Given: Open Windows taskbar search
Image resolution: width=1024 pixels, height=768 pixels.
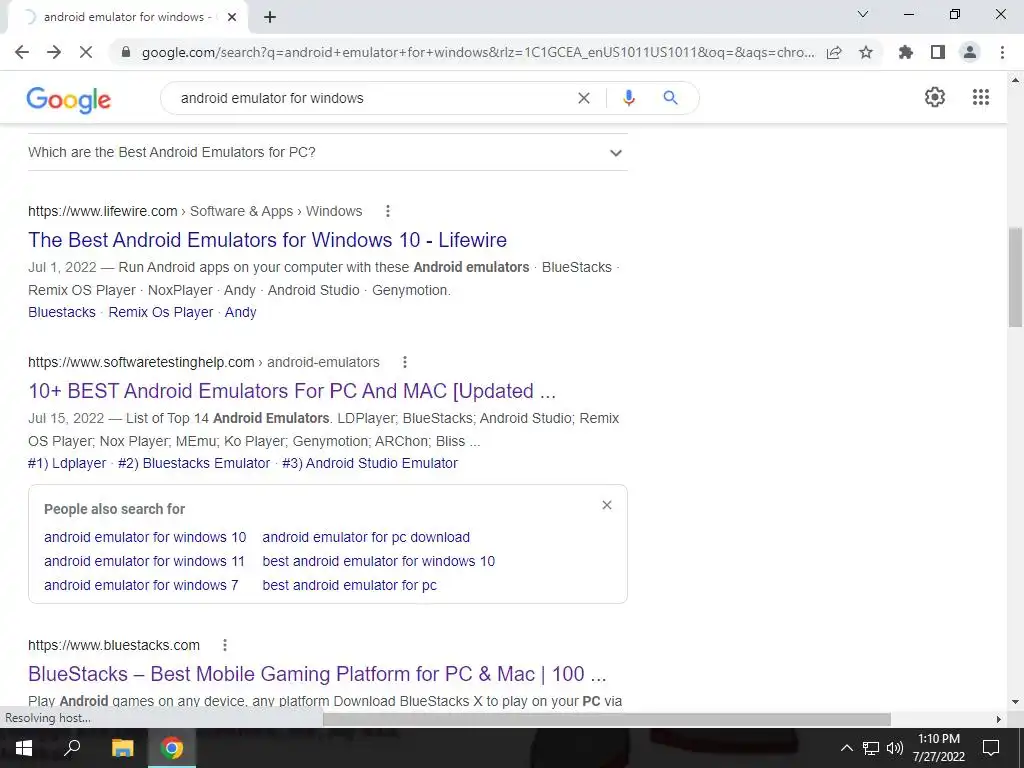Looking at the screenshot, I should pyautogui.click(x=72, y=748).
